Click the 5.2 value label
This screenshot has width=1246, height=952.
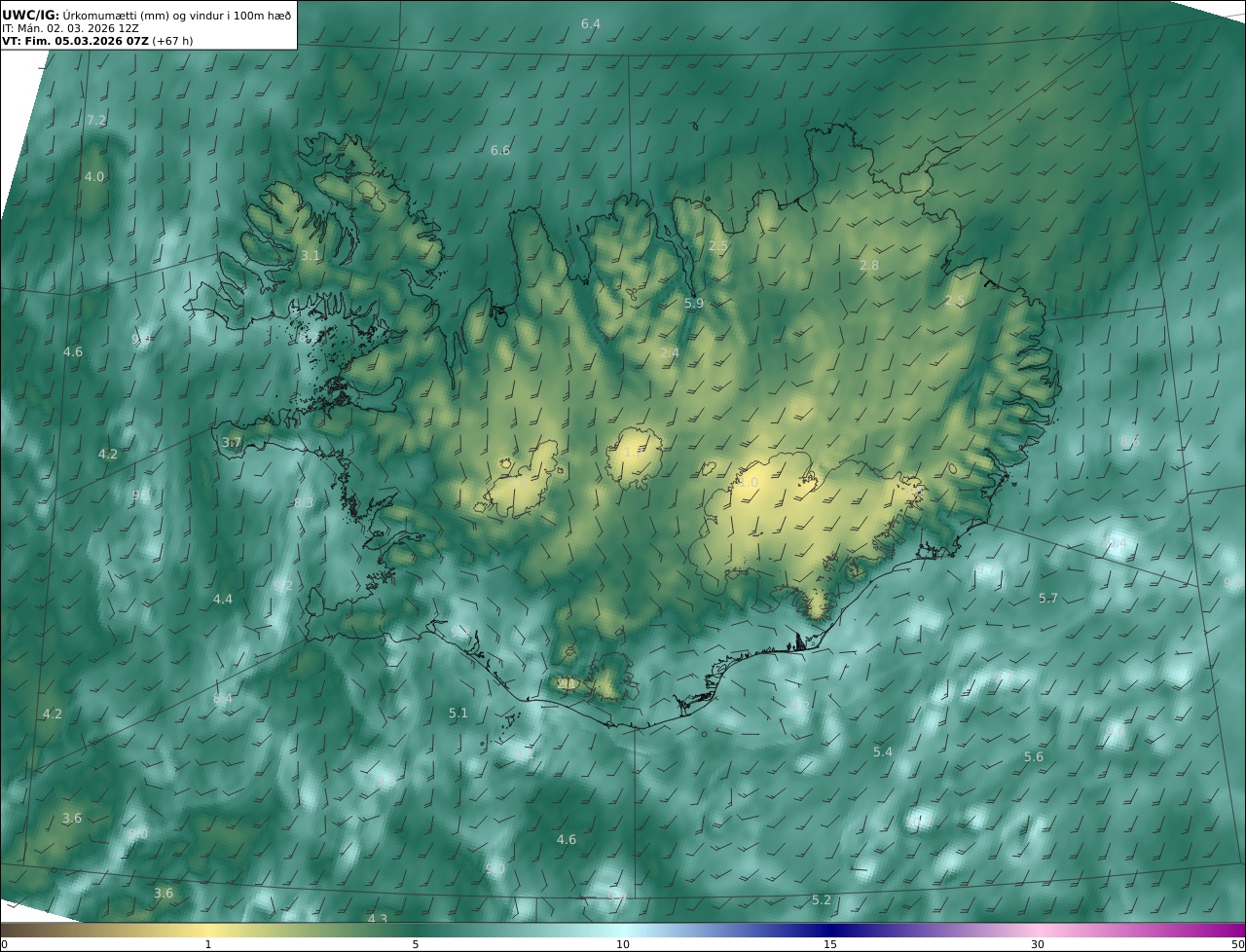pos(822,899)
